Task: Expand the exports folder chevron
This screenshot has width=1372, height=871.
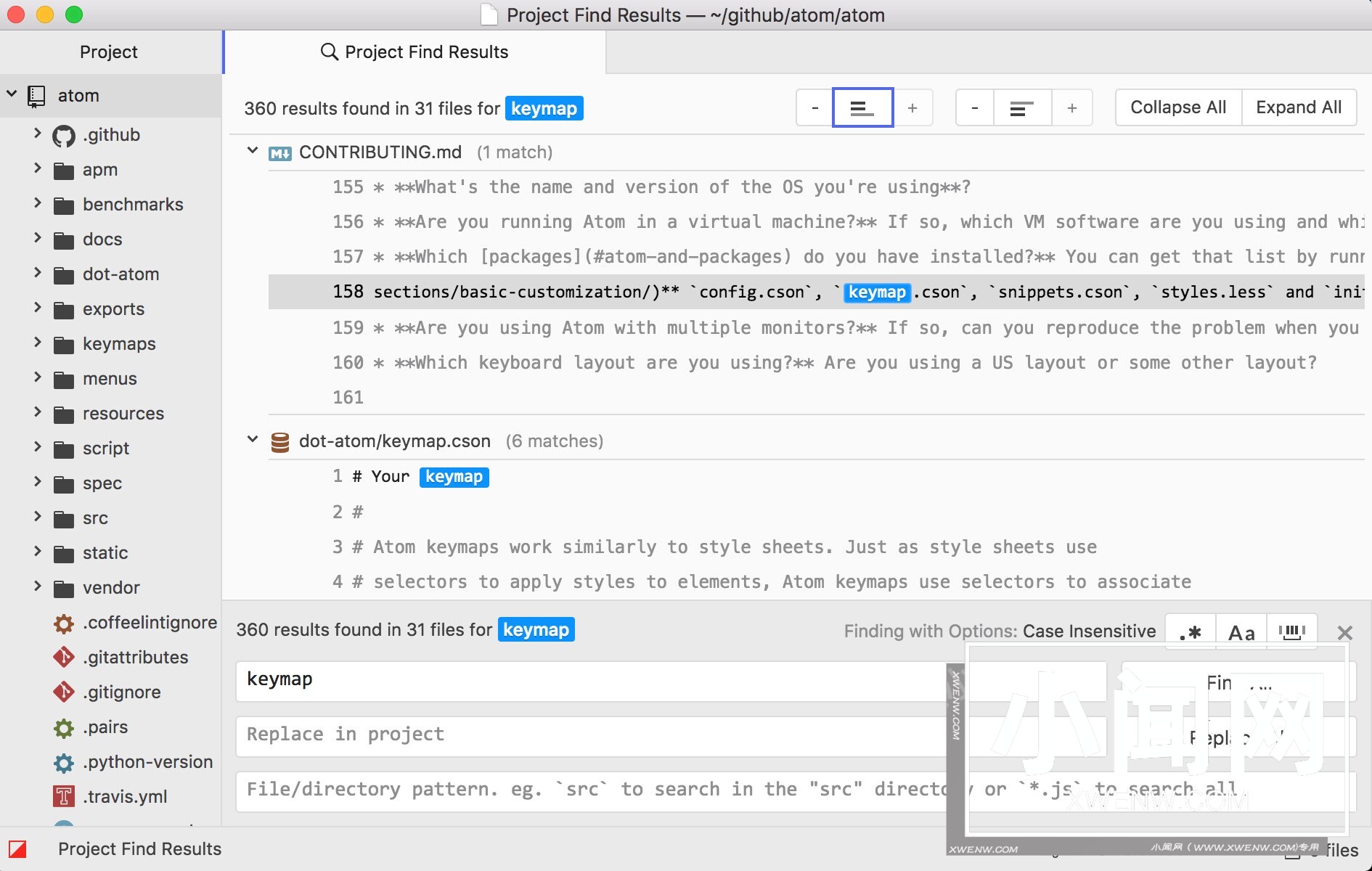Action: pos(38,308)
